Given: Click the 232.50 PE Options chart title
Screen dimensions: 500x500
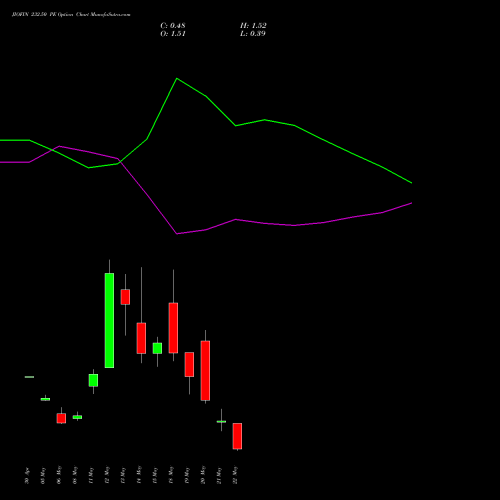Looking at the screenshot, I should (x=71, y=15).
